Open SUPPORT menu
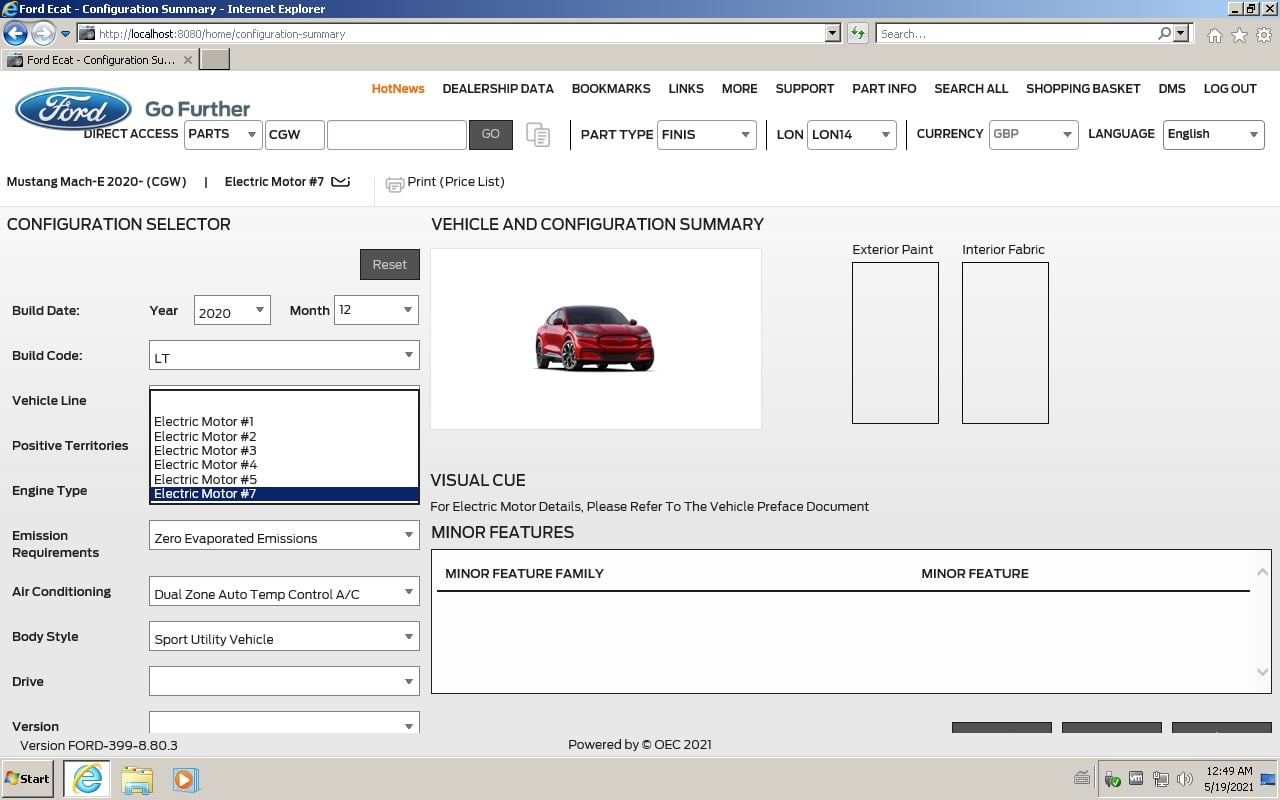Viewport: 1280px width, 800px height. point(805,89)
